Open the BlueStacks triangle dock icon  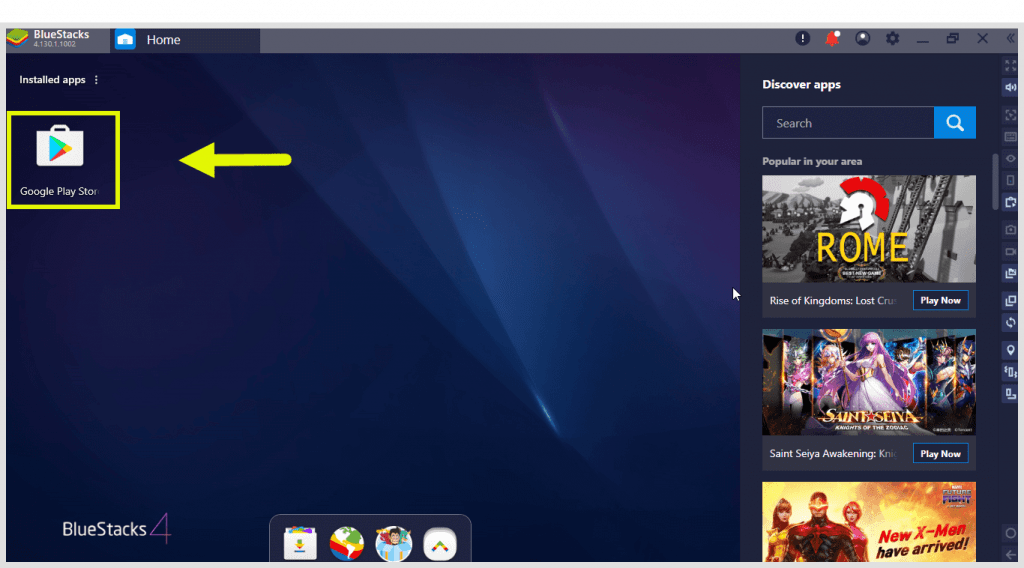(440, 544)
